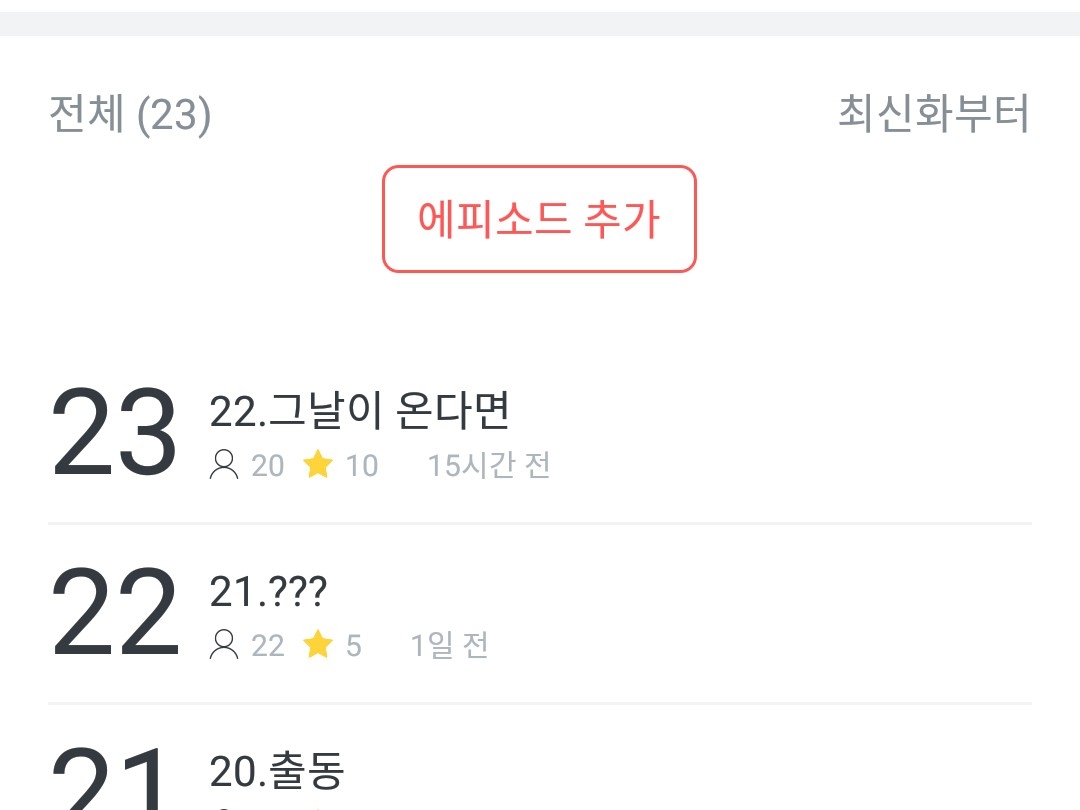1080x810 pixels.
Task: Click the yellow star icon on episode 22
Action: pos(318,646)
